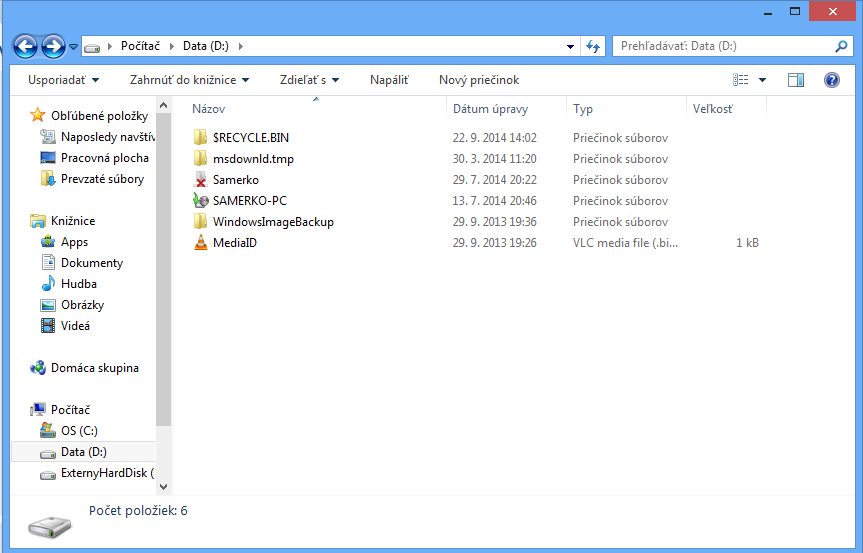Toggle the preview pane icon
Viewport: 863px width, 553px height.
coord(796,80)
